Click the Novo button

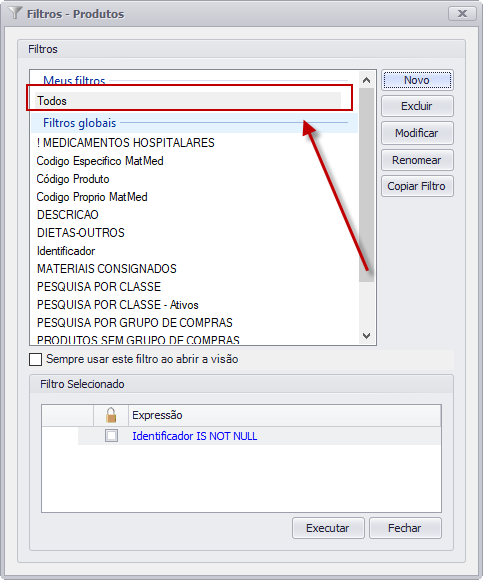(417, 80)
